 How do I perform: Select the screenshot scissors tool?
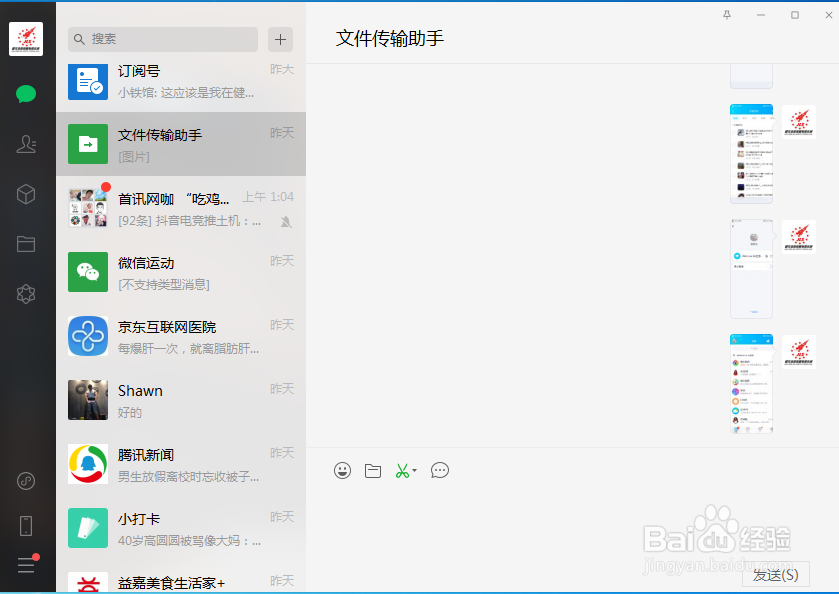pos(402,470)
